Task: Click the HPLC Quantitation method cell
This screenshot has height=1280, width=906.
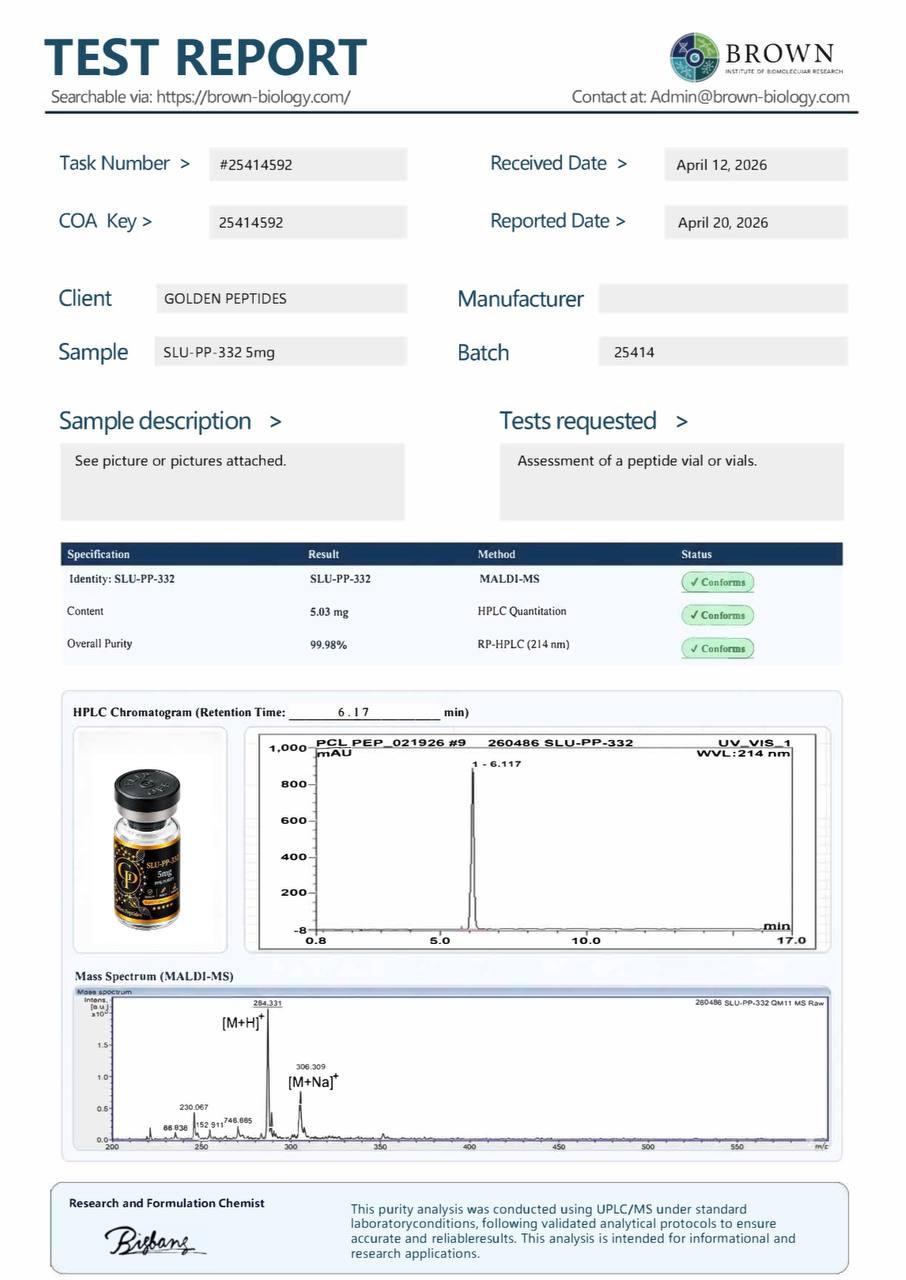Action: point(522,611)
